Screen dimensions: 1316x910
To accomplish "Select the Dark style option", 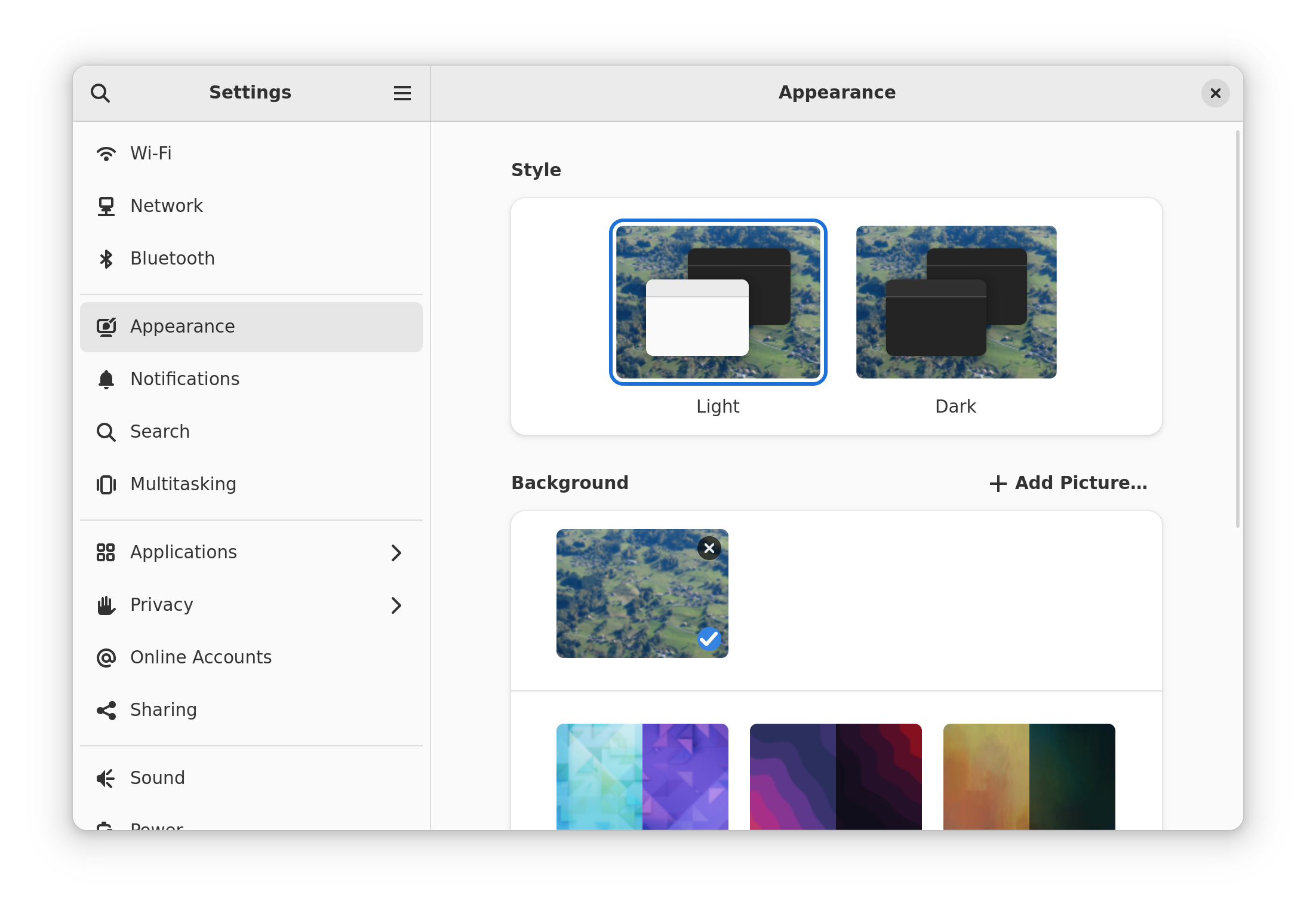I will pyautogui.click(x=955, y=302).
